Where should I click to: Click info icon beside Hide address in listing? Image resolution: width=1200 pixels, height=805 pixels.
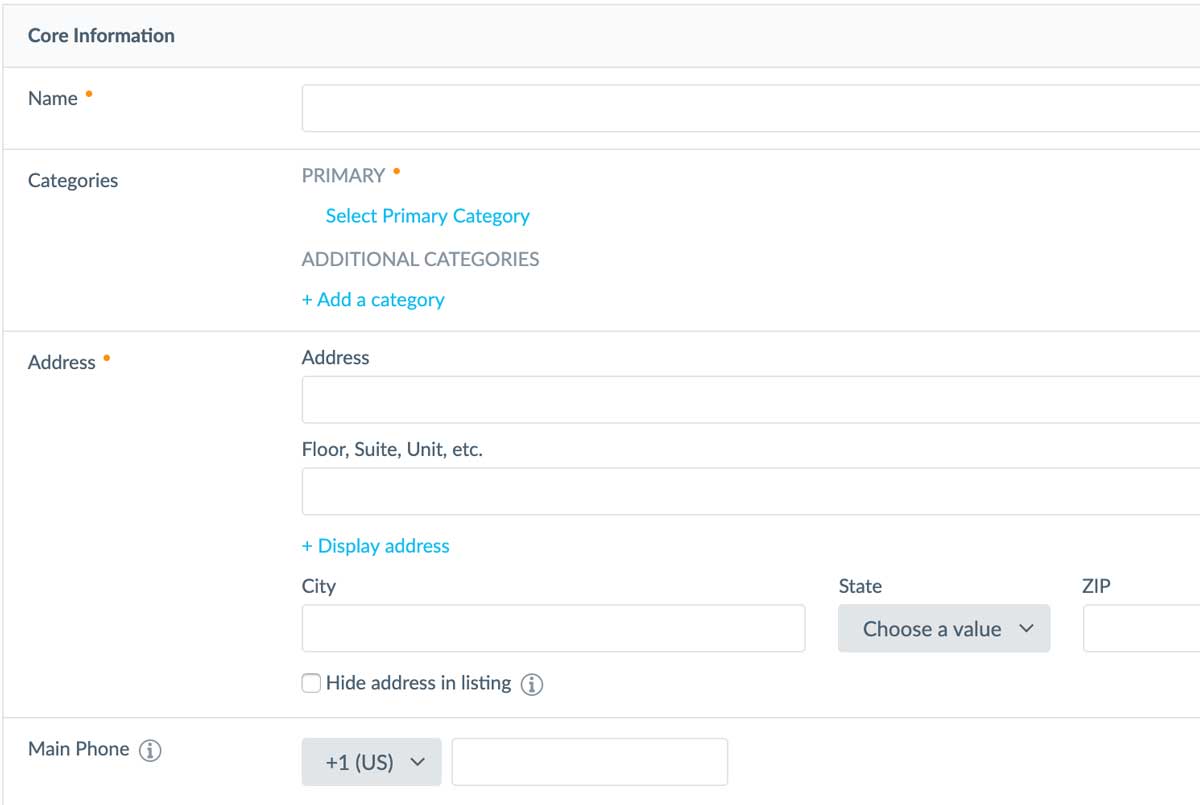tap(533, 685)
